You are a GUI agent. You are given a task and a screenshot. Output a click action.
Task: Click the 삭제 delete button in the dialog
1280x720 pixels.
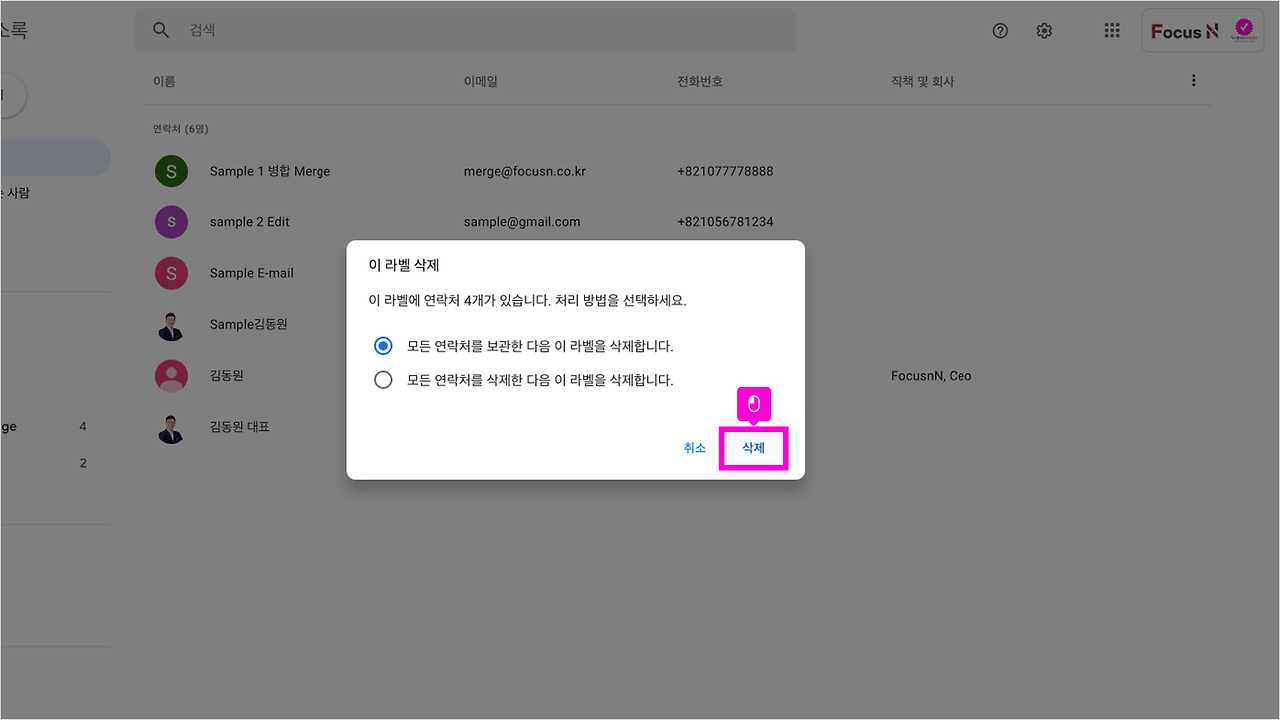pos(753,448)
